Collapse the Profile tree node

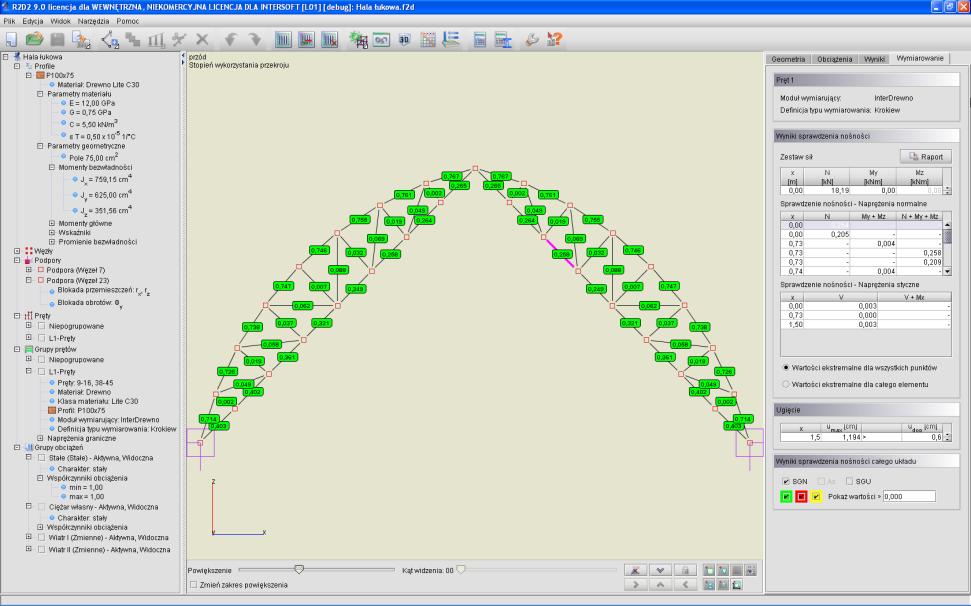pyautogui.click(x=17, y=66)
